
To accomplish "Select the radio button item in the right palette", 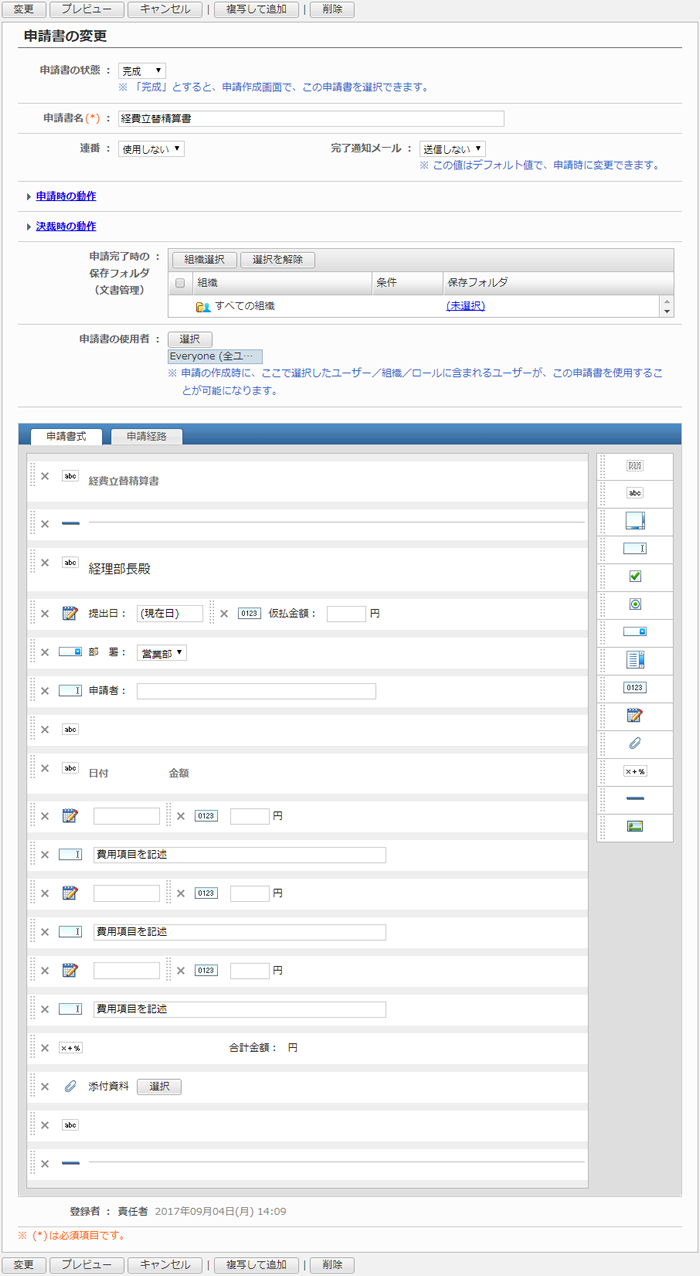I will [x=634, y=604].
